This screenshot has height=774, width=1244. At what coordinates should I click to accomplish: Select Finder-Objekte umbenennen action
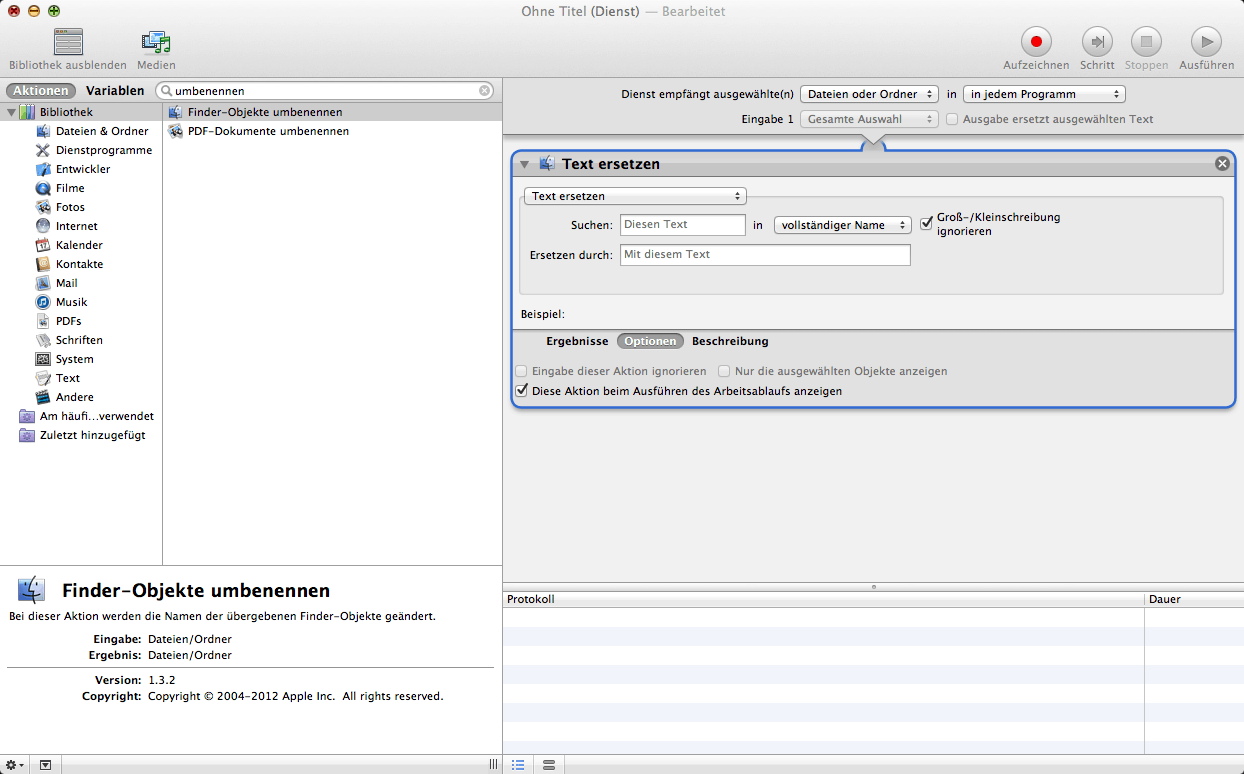coord(265,112)
